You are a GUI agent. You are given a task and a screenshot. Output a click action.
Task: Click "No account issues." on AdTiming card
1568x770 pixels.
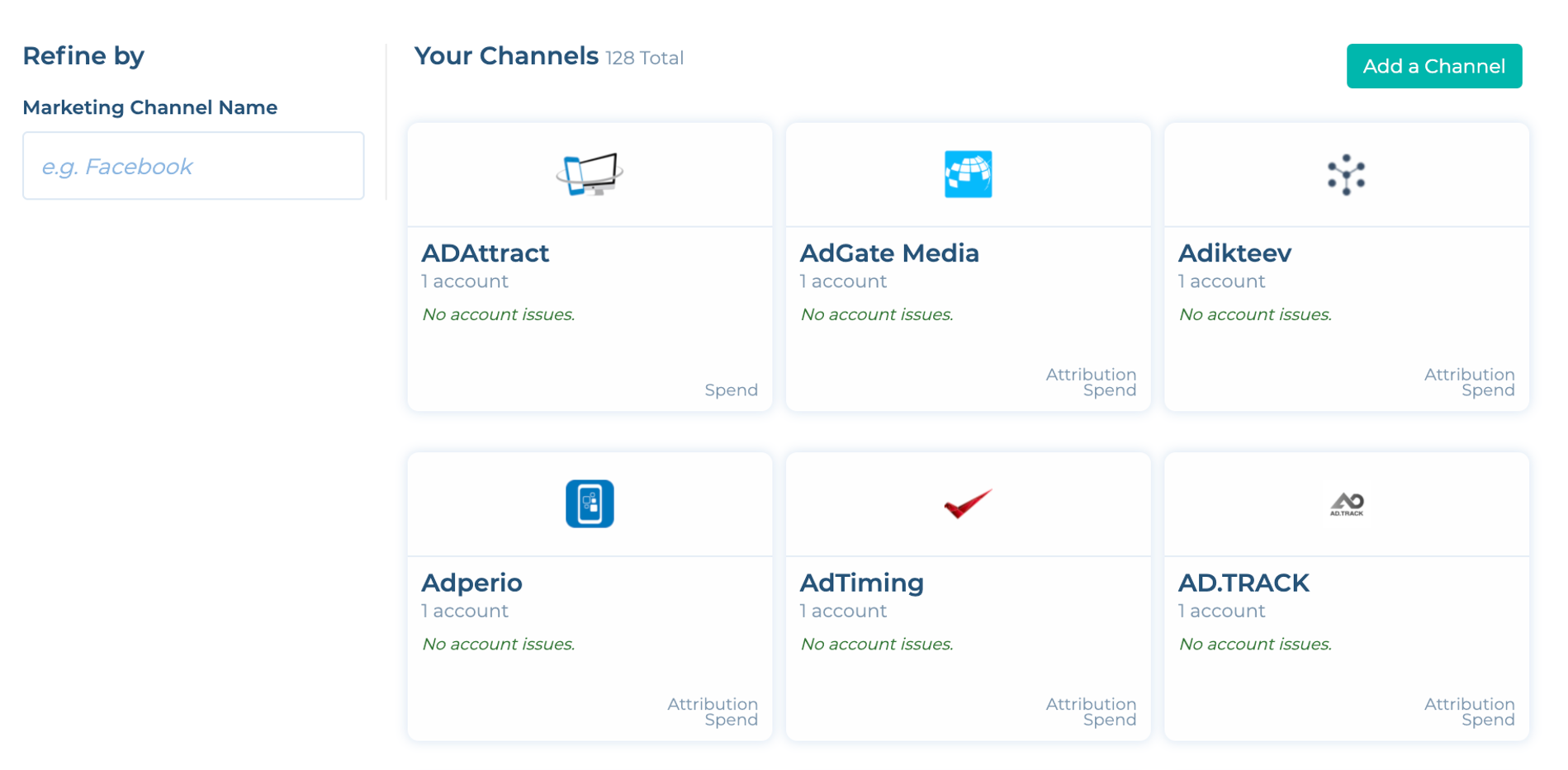pos(877,644)
